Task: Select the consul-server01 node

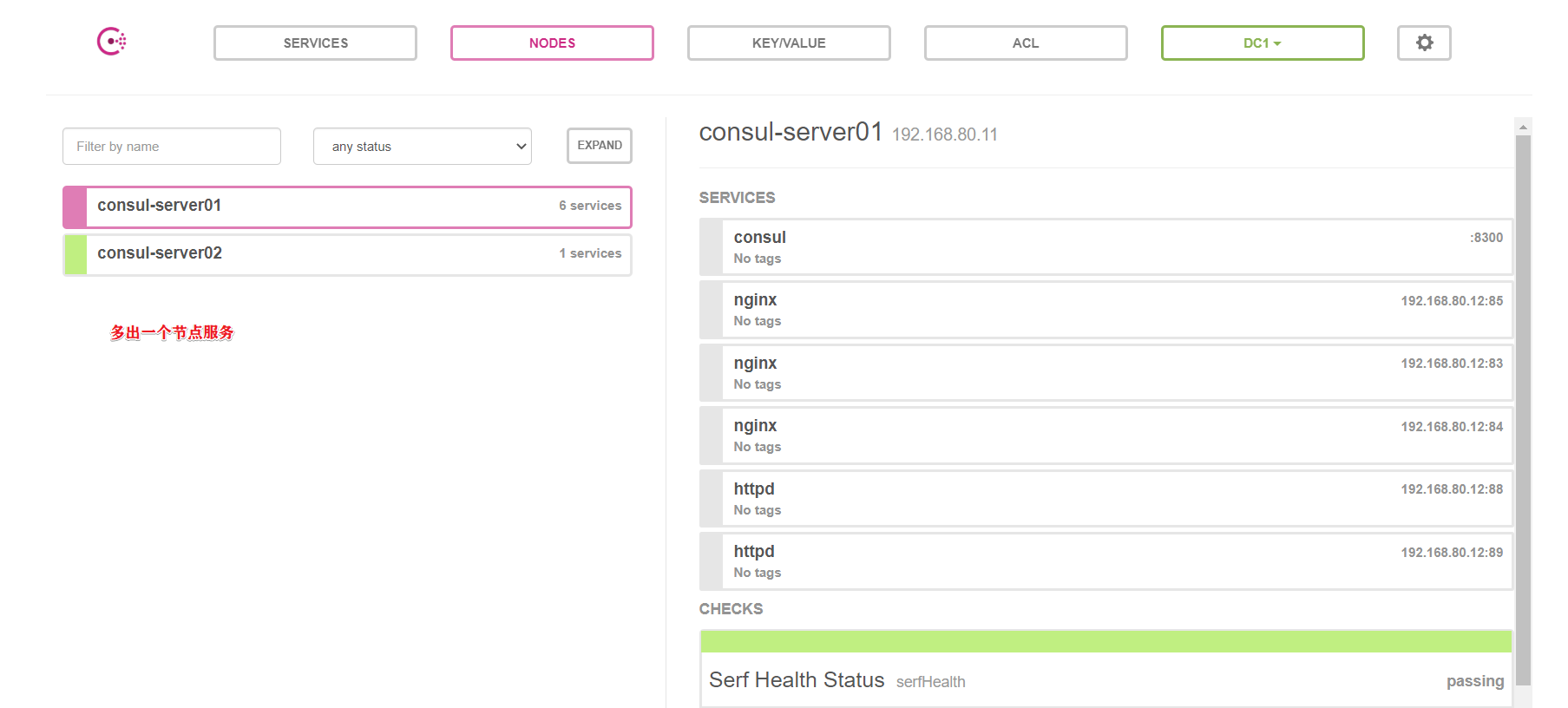Action: coord(347,206)
